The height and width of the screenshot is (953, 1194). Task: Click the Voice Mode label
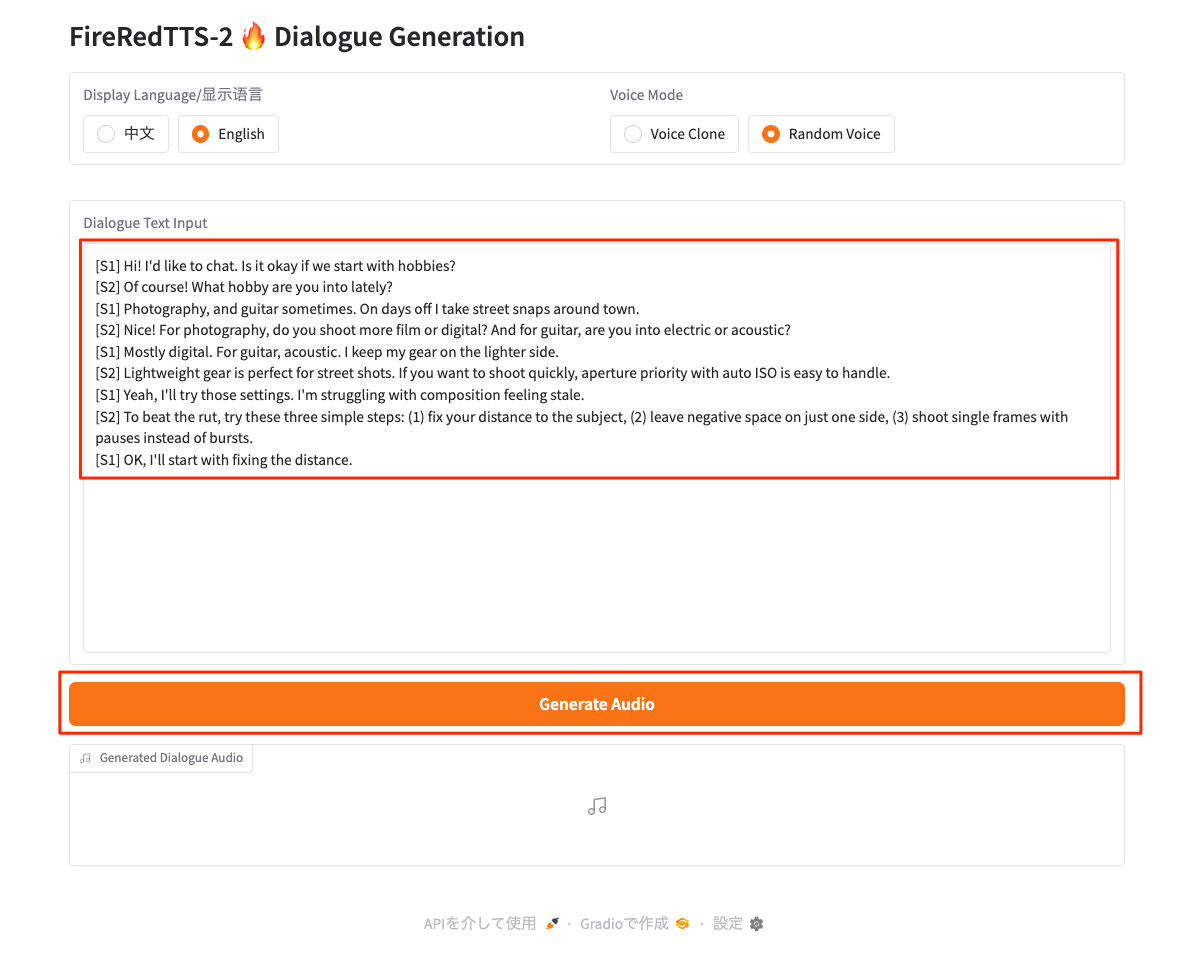coord(646,94)
